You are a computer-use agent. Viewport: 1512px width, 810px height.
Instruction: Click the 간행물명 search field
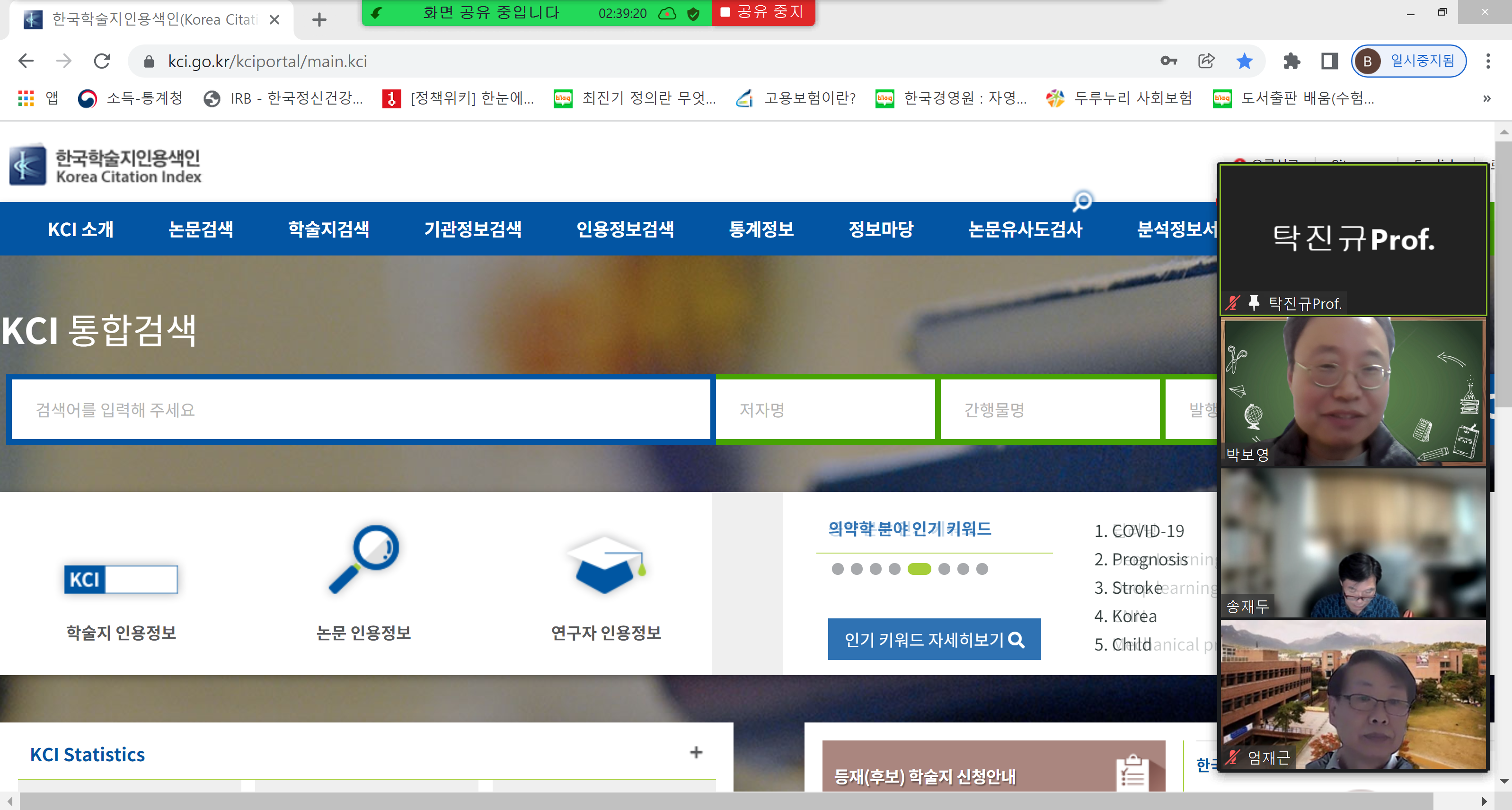point(1050,409)
